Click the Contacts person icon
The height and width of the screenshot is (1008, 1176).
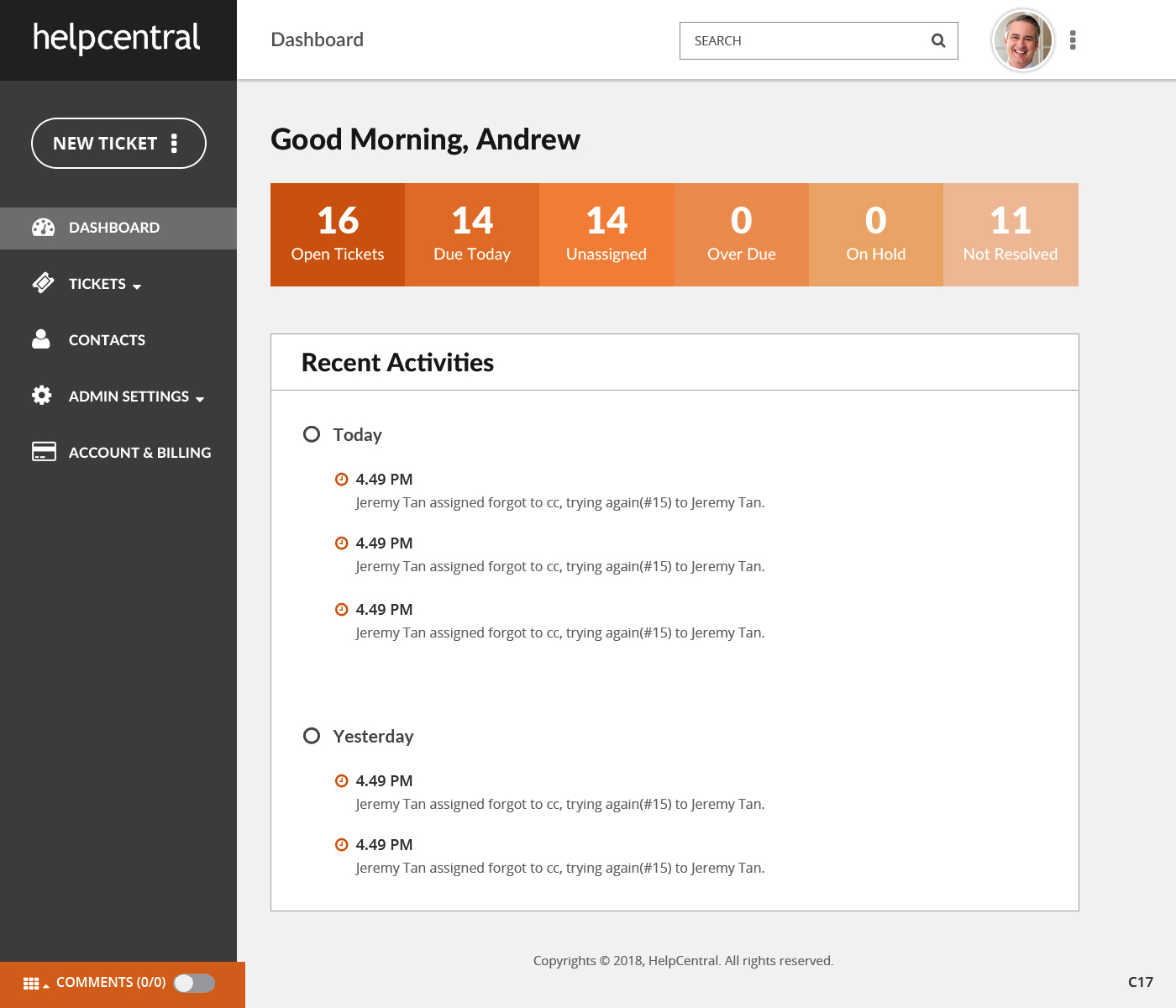pos(40,339)
